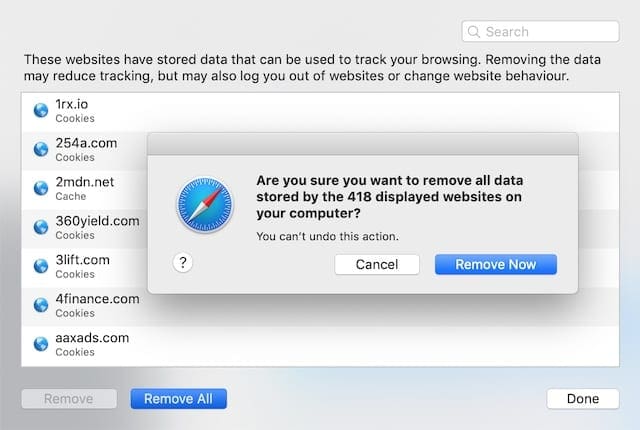The height and width of the screenshot is (430, 640).
Task: Click the globe icon beside 3lift.com
Action: click(41, 266)
